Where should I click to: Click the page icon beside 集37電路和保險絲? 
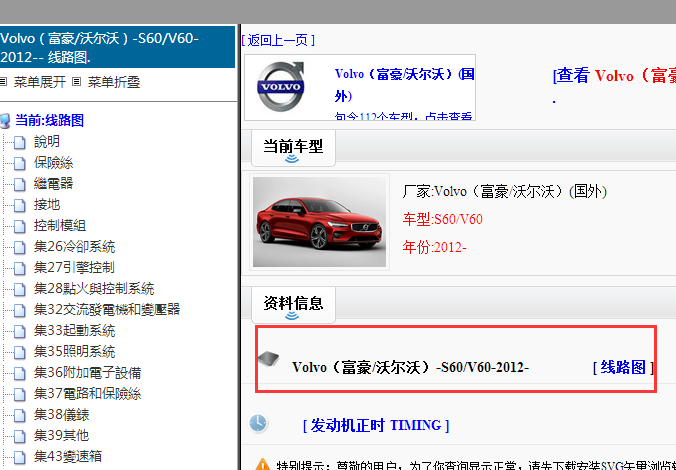pos(19,394)
